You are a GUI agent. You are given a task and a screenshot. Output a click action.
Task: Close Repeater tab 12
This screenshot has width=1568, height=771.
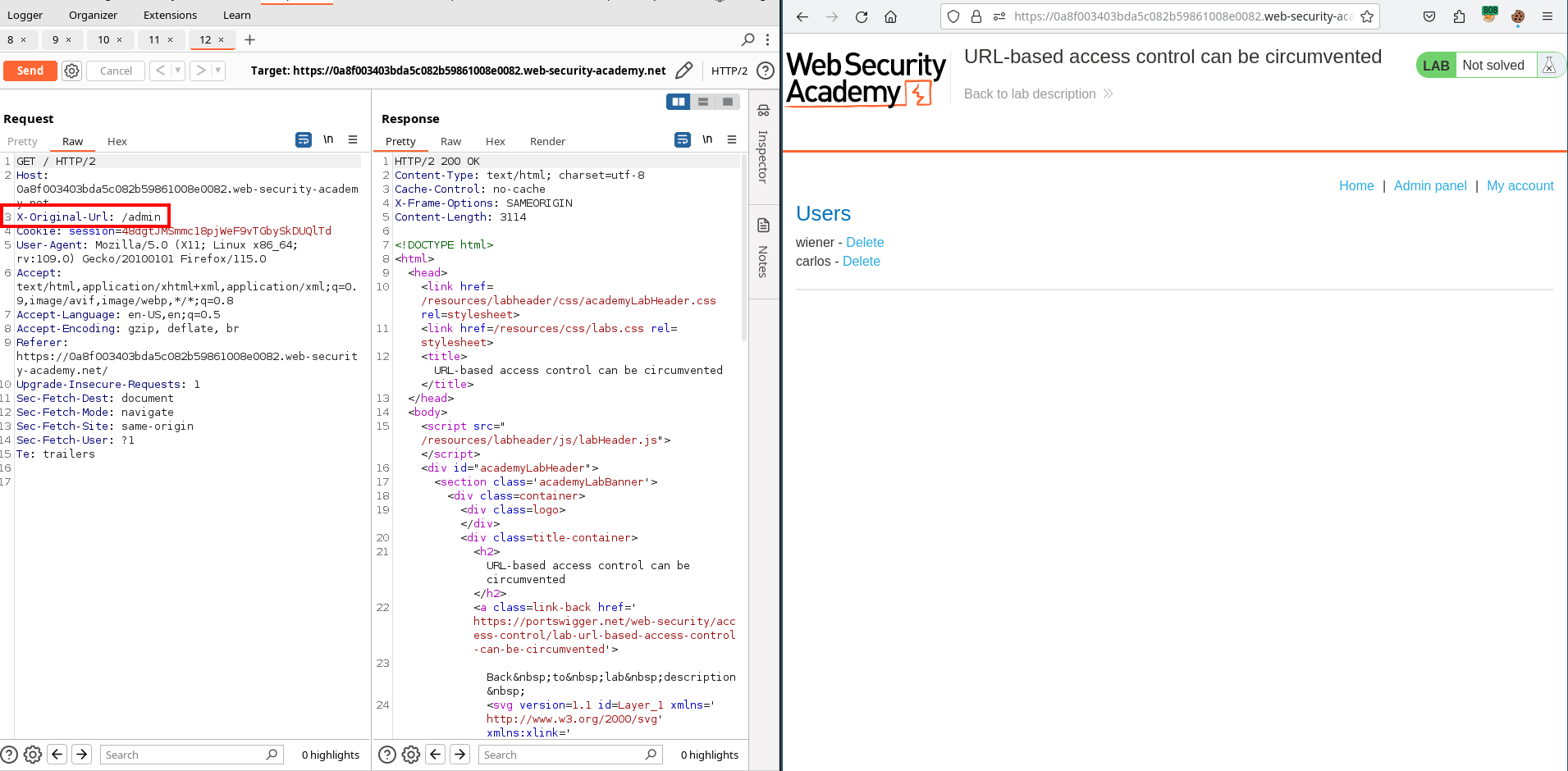(x=221, y=39)
